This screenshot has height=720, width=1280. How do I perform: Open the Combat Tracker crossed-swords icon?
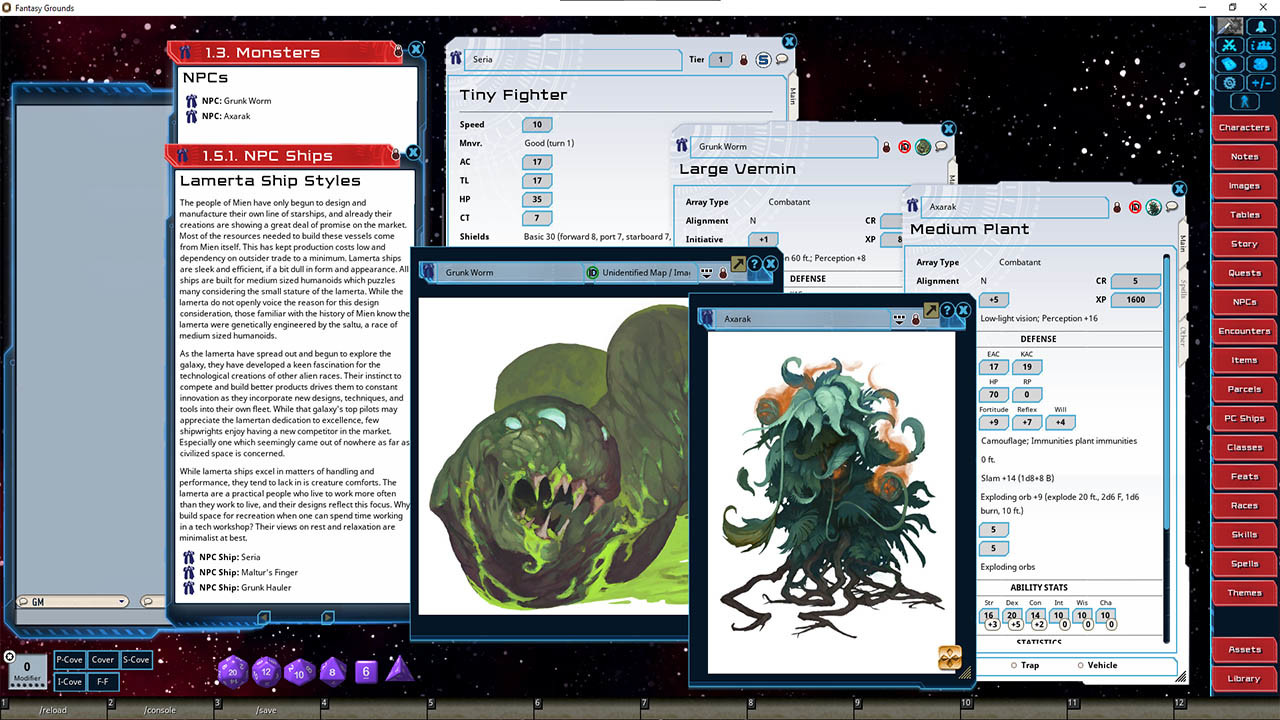pyautogui.click(x=1228, y=45)
